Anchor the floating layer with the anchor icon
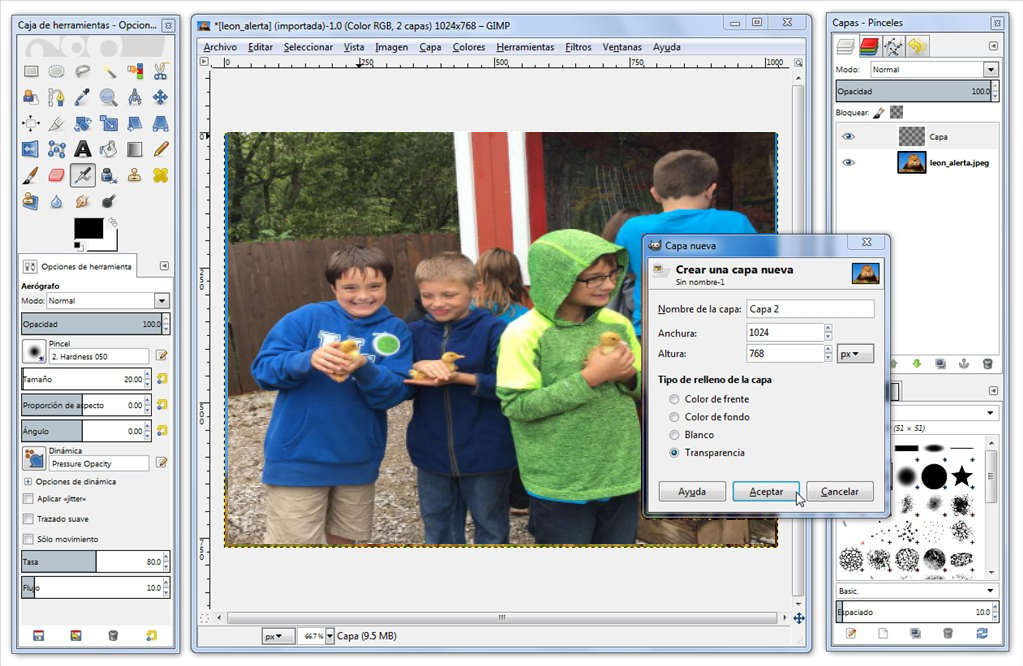 click(964, 364)
